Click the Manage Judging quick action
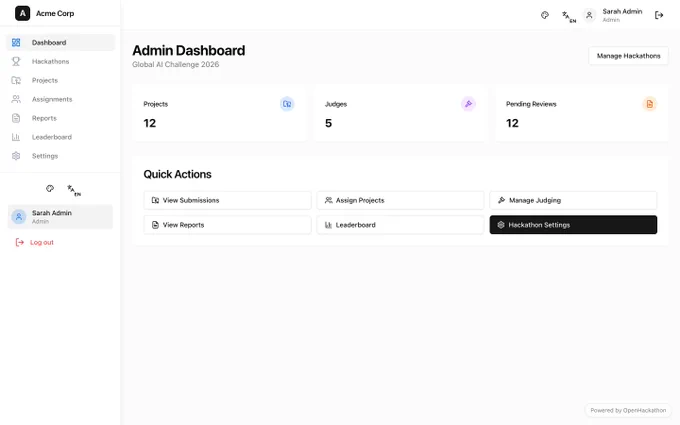This screenshot has width=680, height=425. point(573,200)
